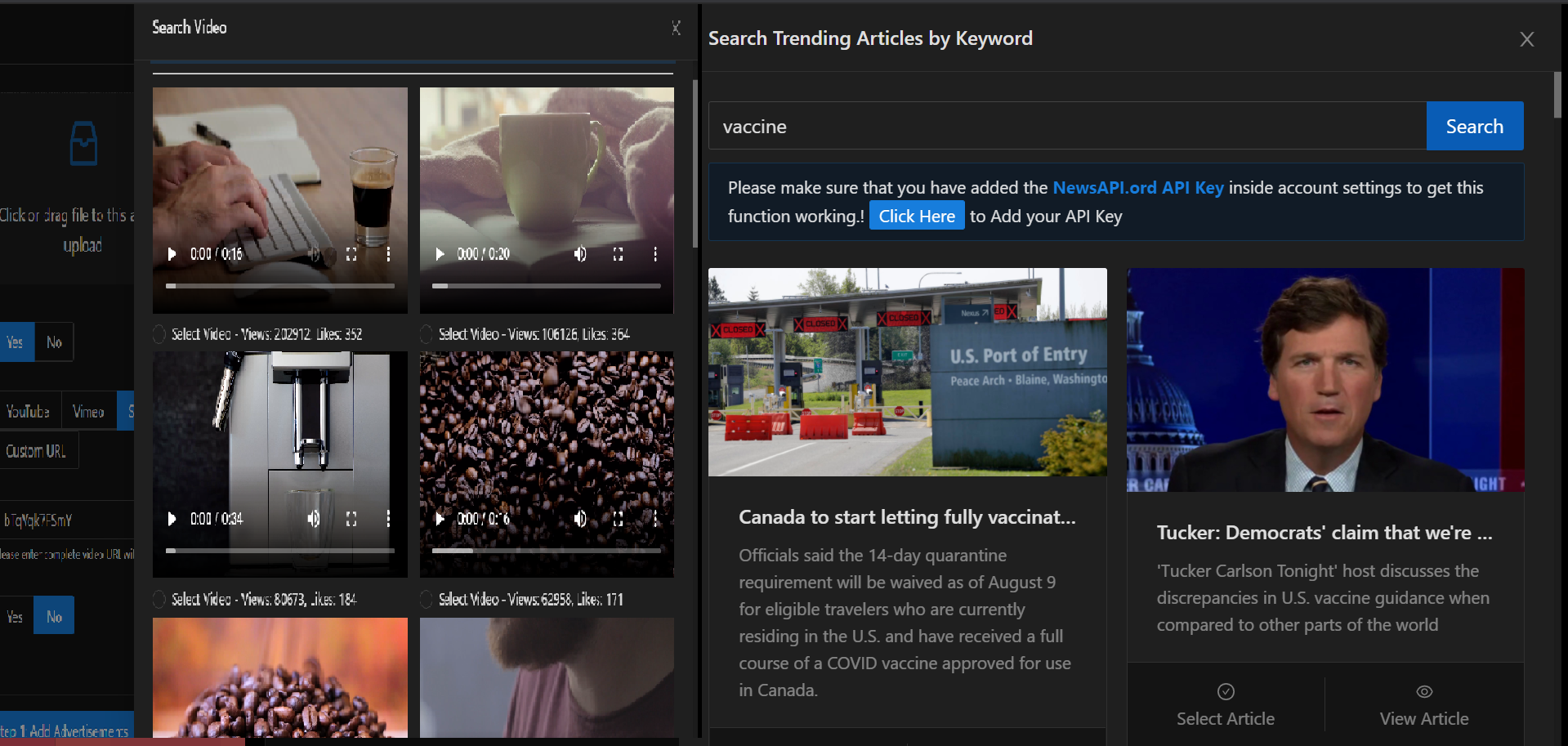Play the green mug video
1568x746 pixels.
coord(440,254)
